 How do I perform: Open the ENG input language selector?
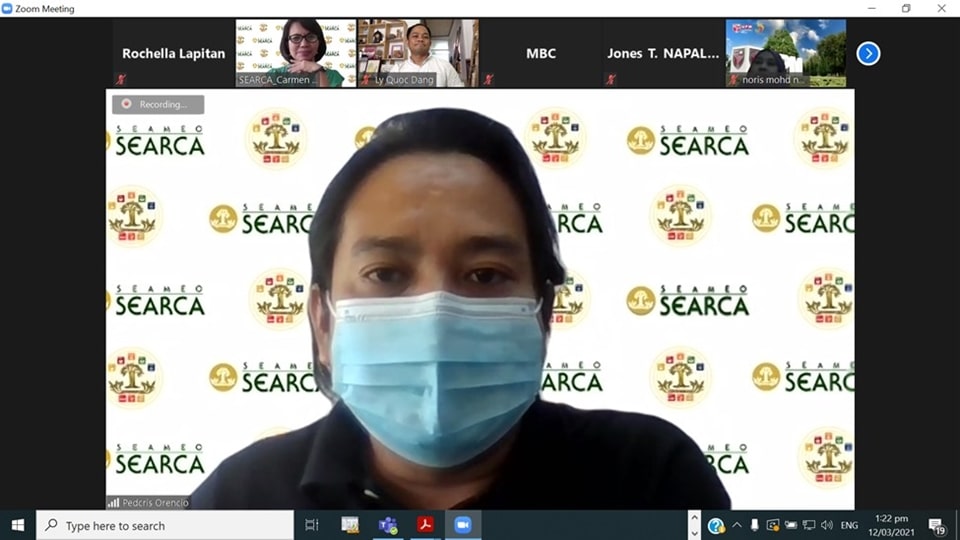[848, 525]
